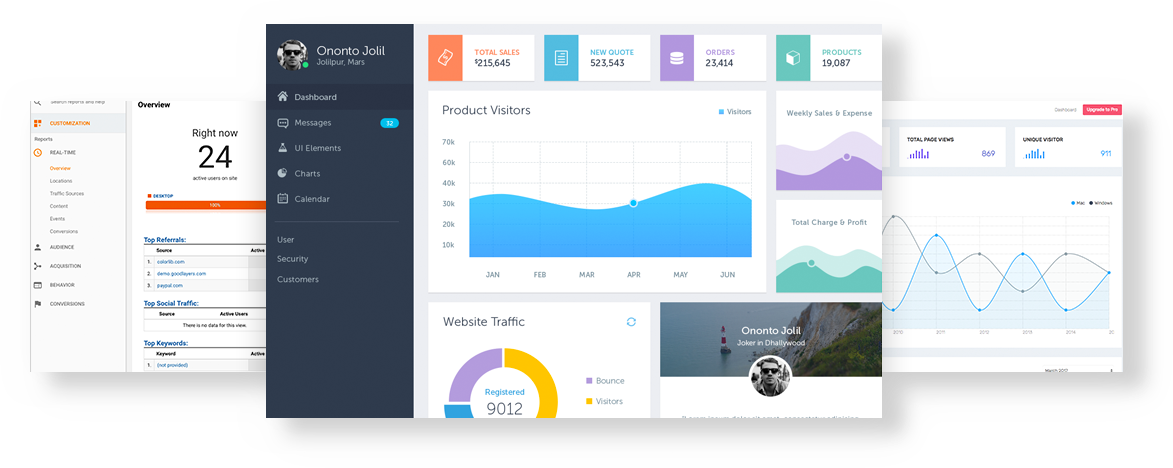Expand the Audience reports section

[61, 247]
